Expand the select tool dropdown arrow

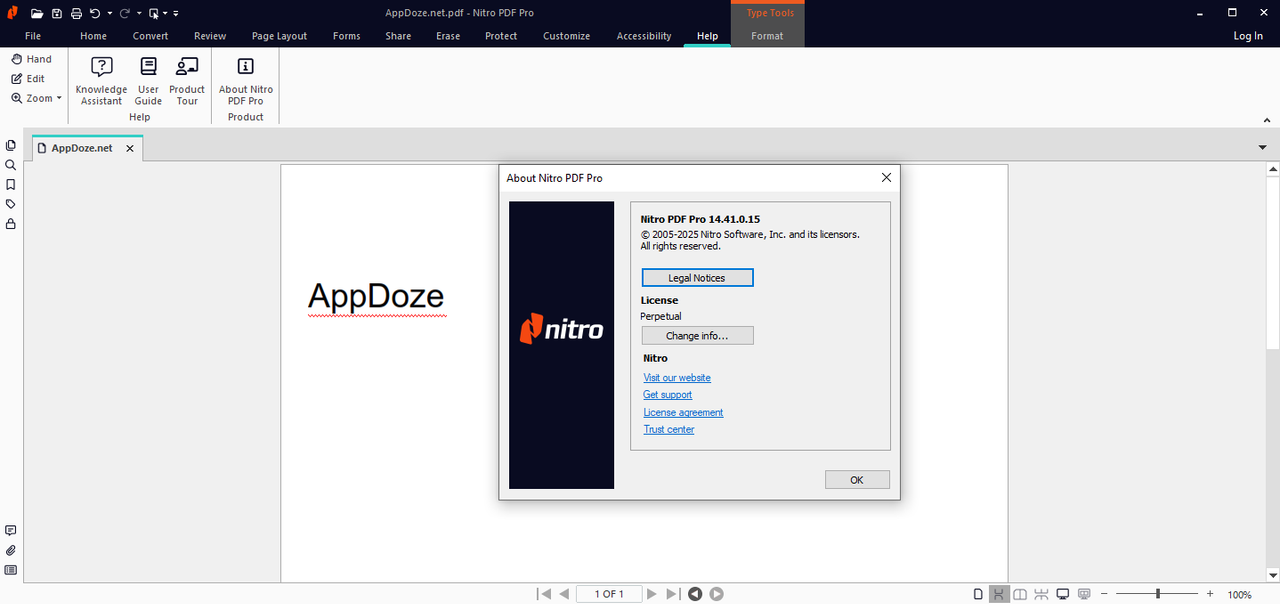(166, 14)
